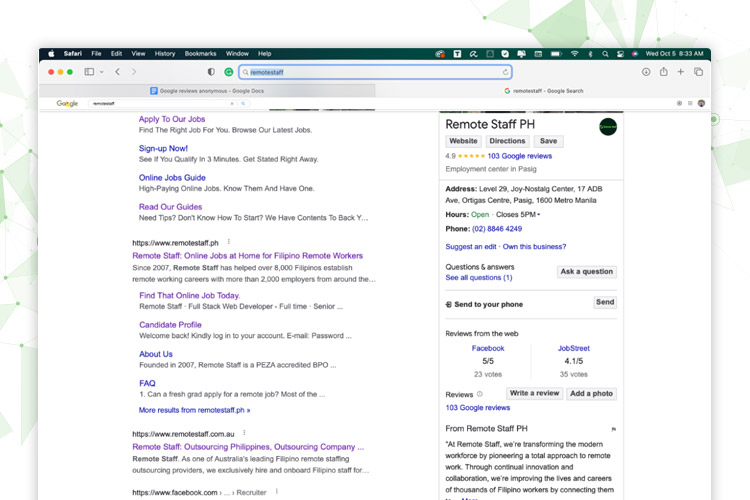Open Remote Staff Outsourcing Philippines result
This screenshot has height=500, width=750.
248,447
